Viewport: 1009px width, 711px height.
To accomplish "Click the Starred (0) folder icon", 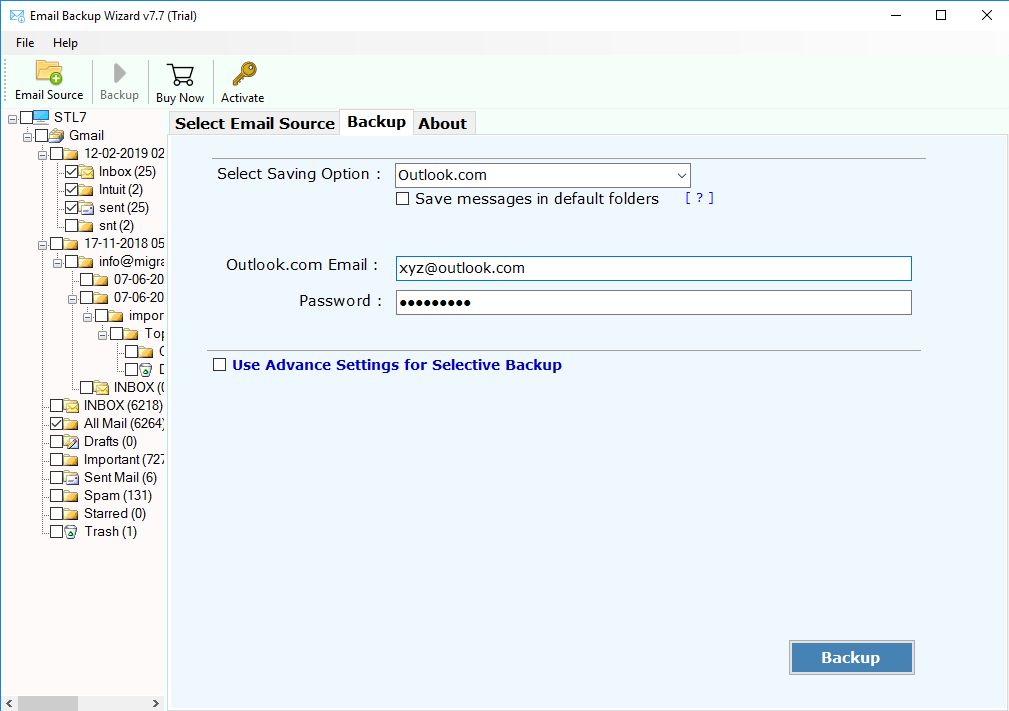I will [x=71, y=514].
